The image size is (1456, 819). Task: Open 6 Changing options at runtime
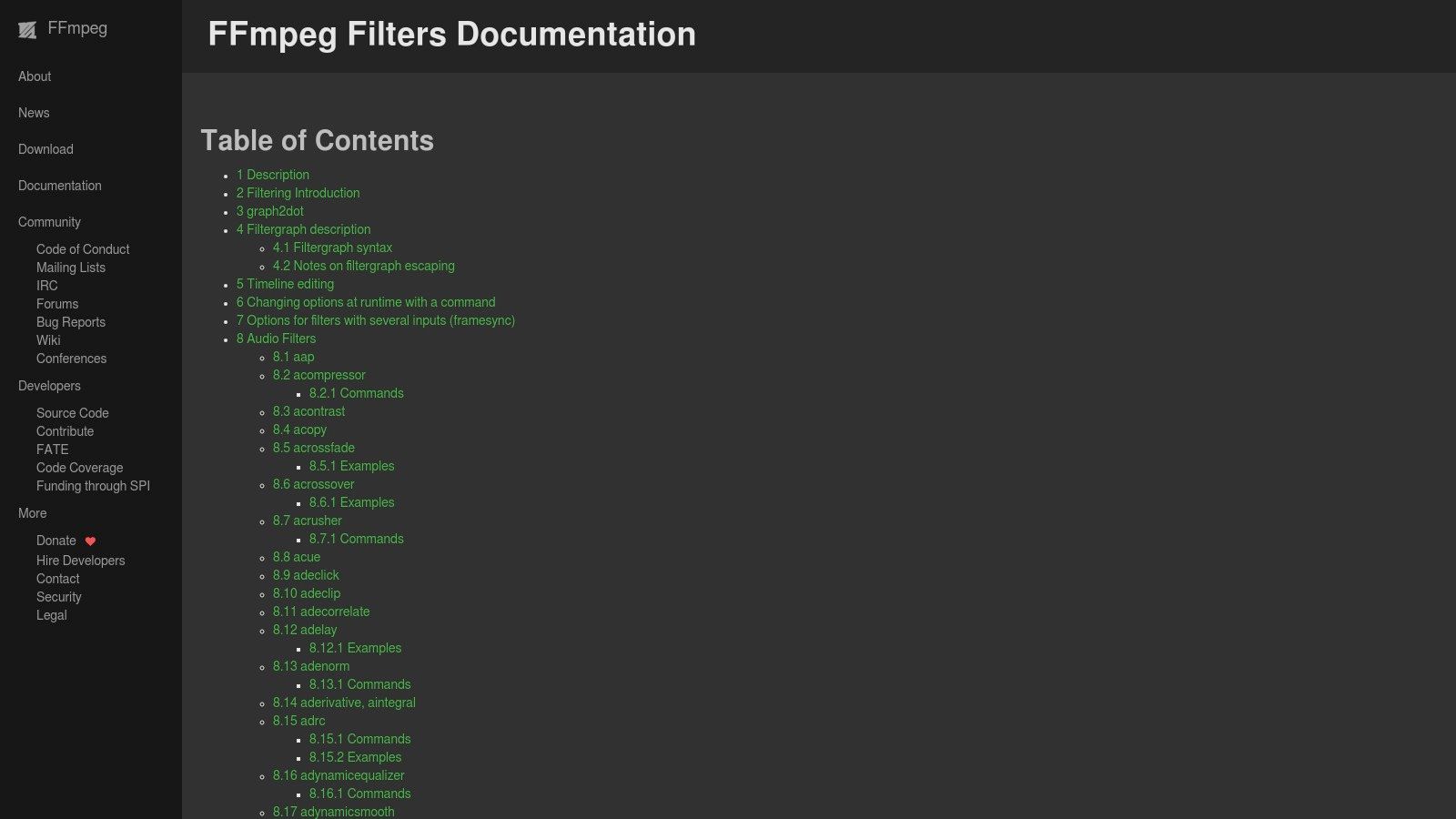[x=366, y=302]
